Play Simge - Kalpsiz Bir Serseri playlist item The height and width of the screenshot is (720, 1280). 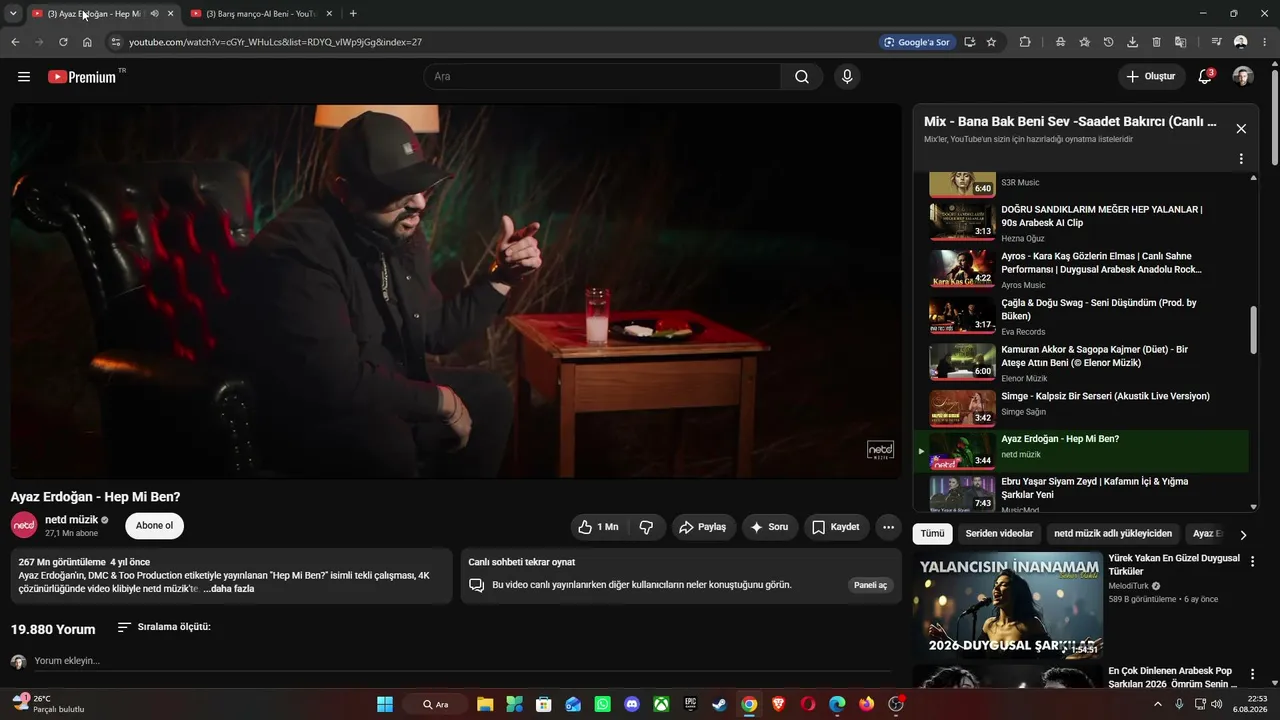point(1081,406)
